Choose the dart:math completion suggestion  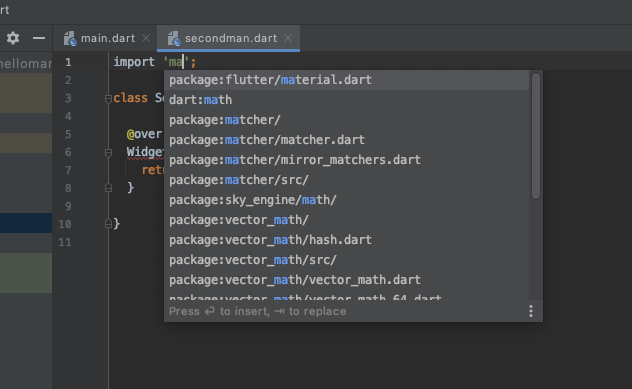coord(347,100)
